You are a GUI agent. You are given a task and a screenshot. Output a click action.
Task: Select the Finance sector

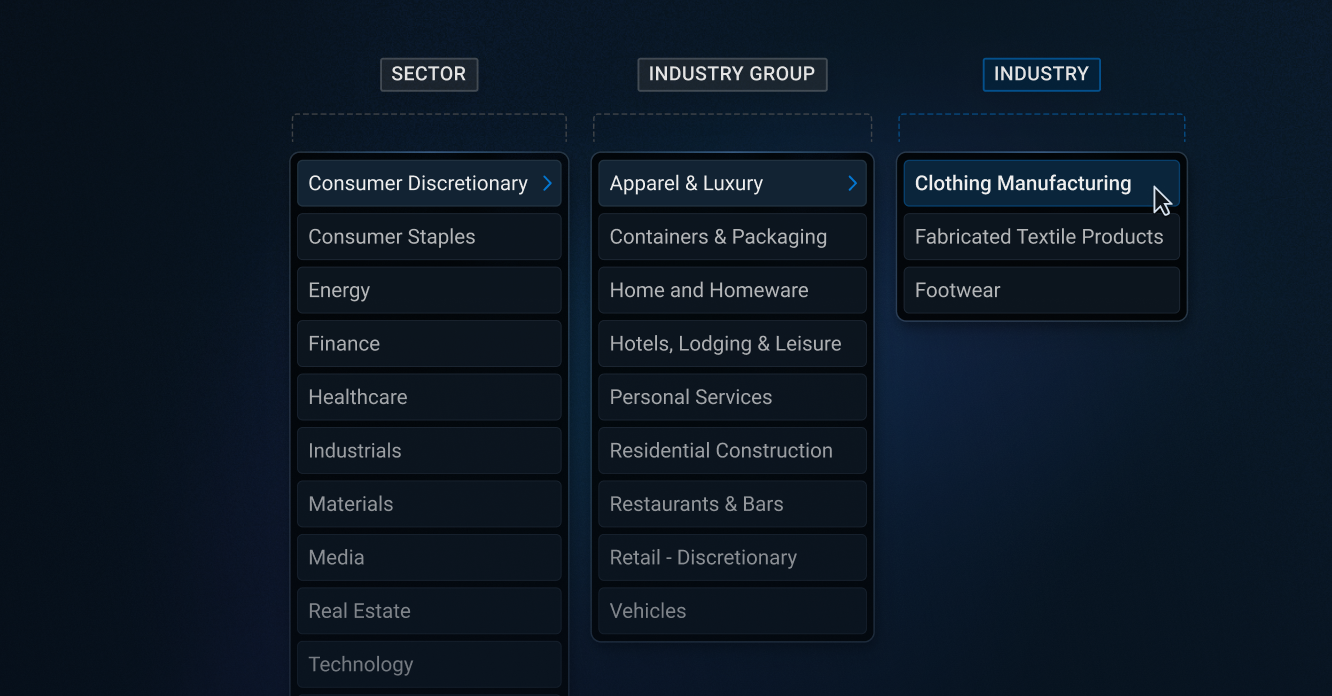tap(428, 343)
